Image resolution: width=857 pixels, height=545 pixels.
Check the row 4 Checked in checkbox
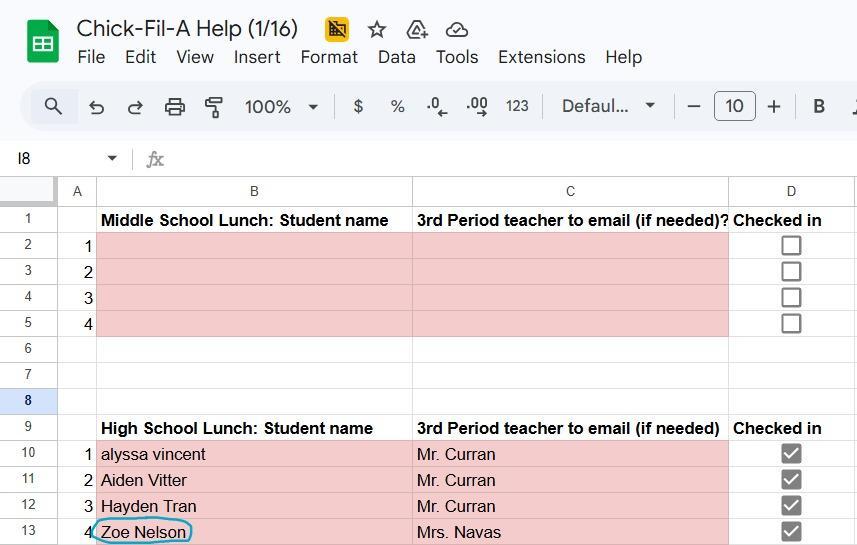791,298
